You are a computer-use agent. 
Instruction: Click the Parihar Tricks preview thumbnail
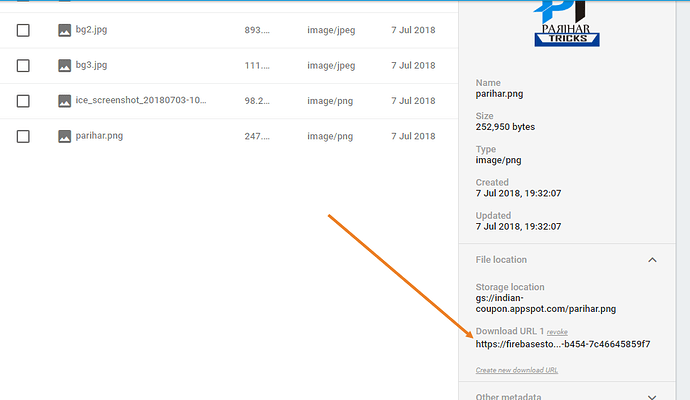[x=567, y=23]
